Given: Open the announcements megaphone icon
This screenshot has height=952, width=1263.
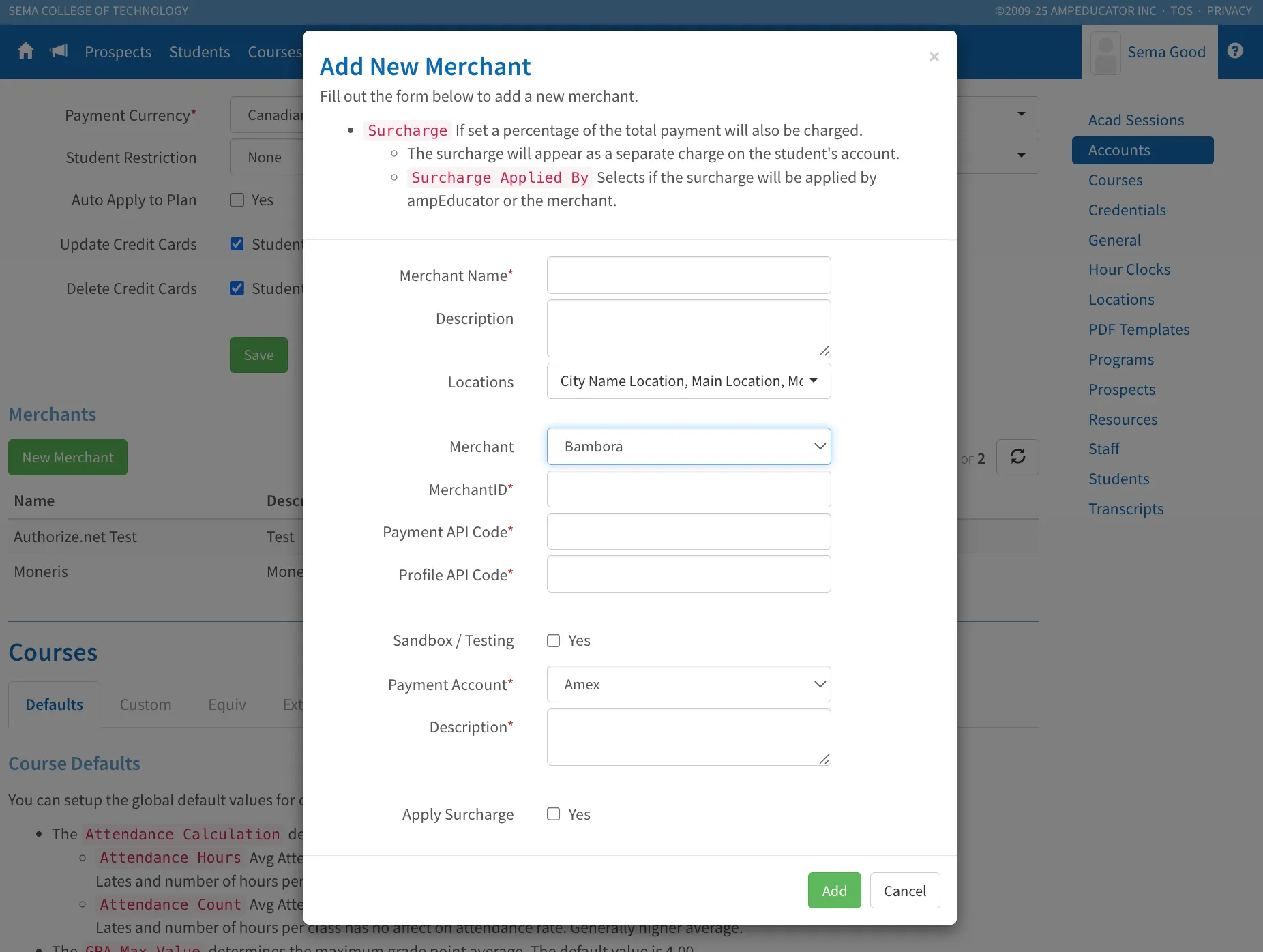Looking at the screenshot, I should [x=59, y=51].
